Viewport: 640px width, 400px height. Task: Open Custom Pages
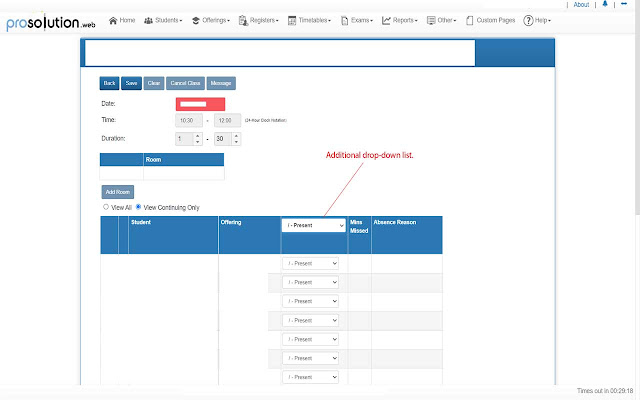point(490,20)
